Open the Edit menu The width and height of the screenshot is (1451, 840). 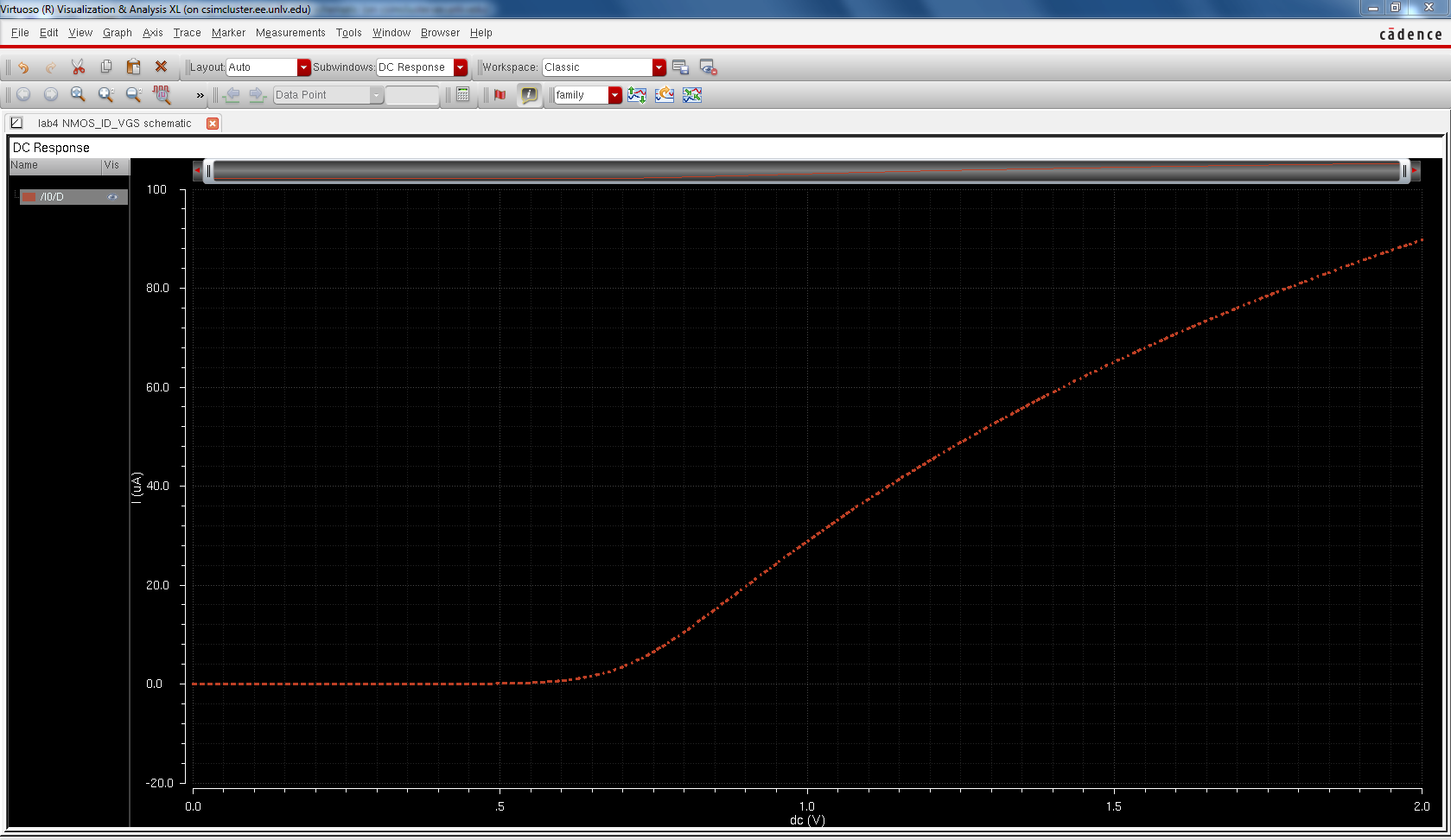point(48,33)
